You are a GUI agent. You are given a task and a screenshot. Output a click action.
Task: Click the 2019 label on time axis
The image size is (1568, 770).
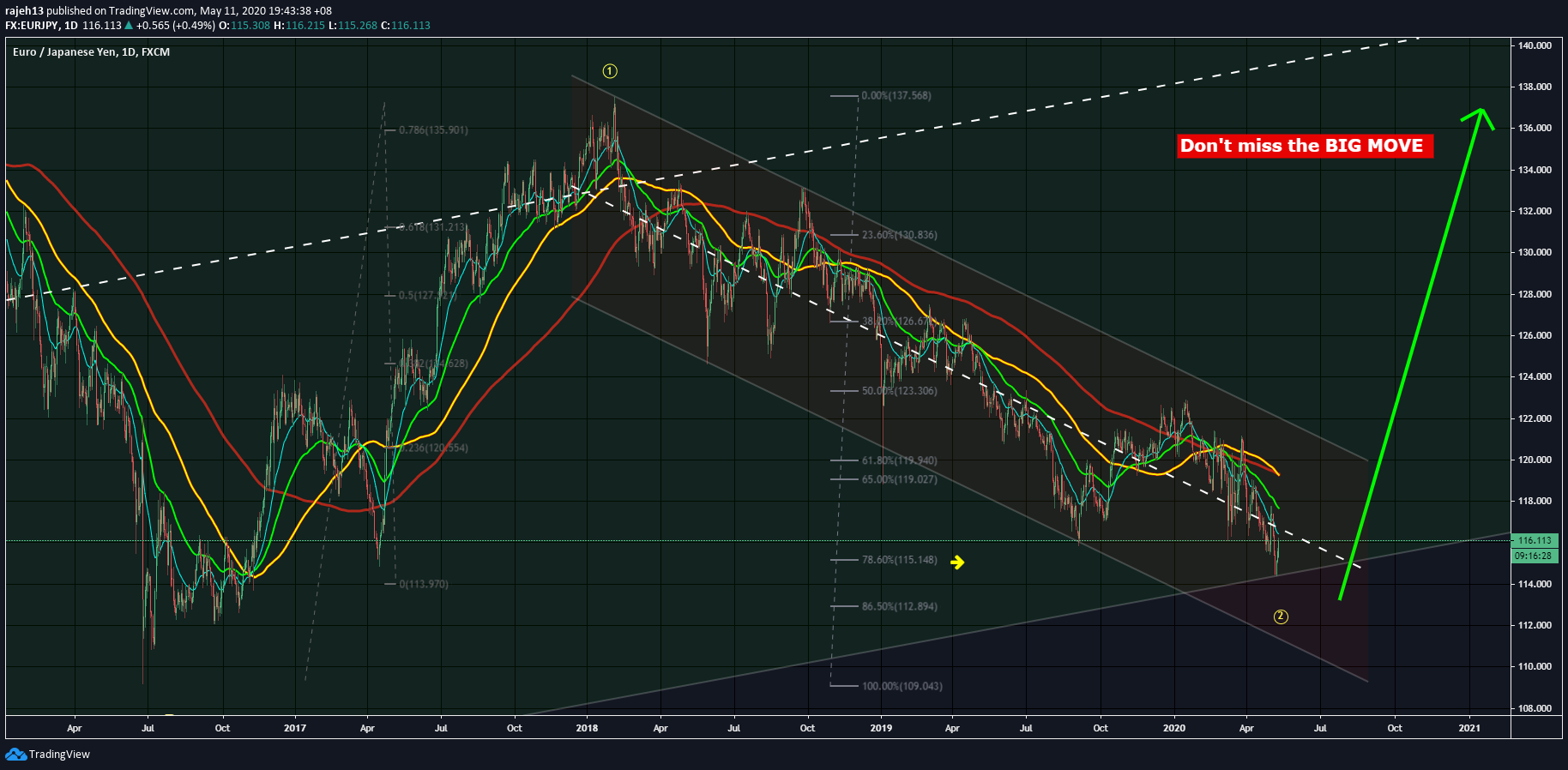[x=881, y=728]
